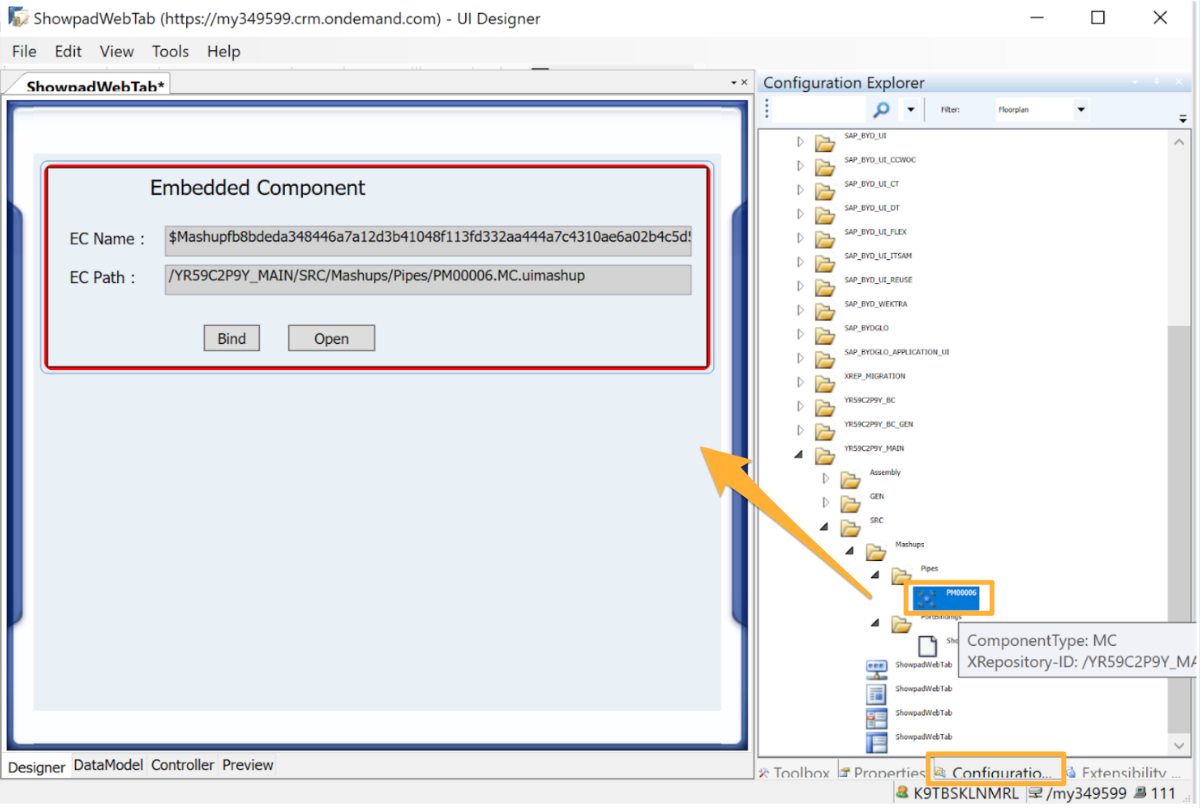This screenshot has height=808, width=1200.
Task: Open the Help menu
Action: [x=223, y=51]
